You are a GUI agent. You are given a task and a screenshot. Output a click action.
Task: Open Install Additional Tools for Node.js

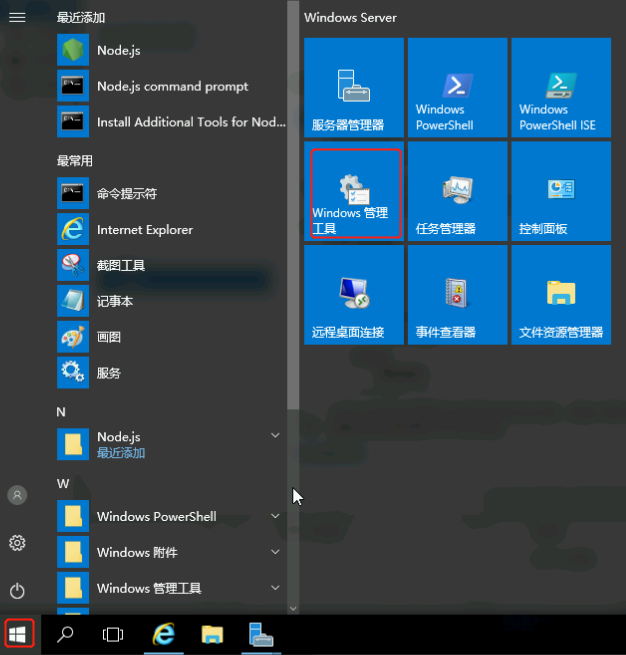(171, 122)
